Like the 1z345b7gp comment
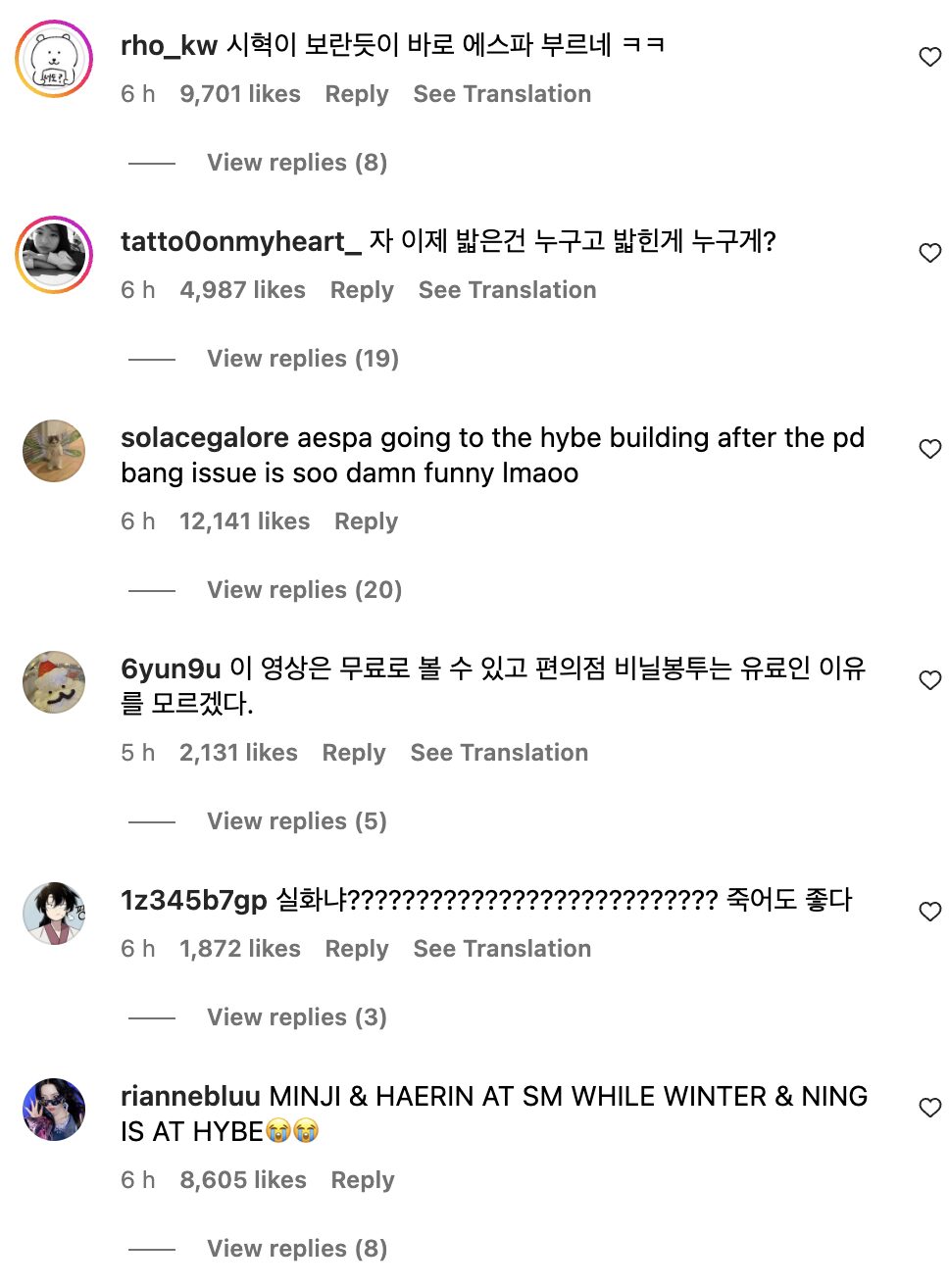The height and width of the screenshot is (1288, 949). pyautogui.click(x=929, y=913)
